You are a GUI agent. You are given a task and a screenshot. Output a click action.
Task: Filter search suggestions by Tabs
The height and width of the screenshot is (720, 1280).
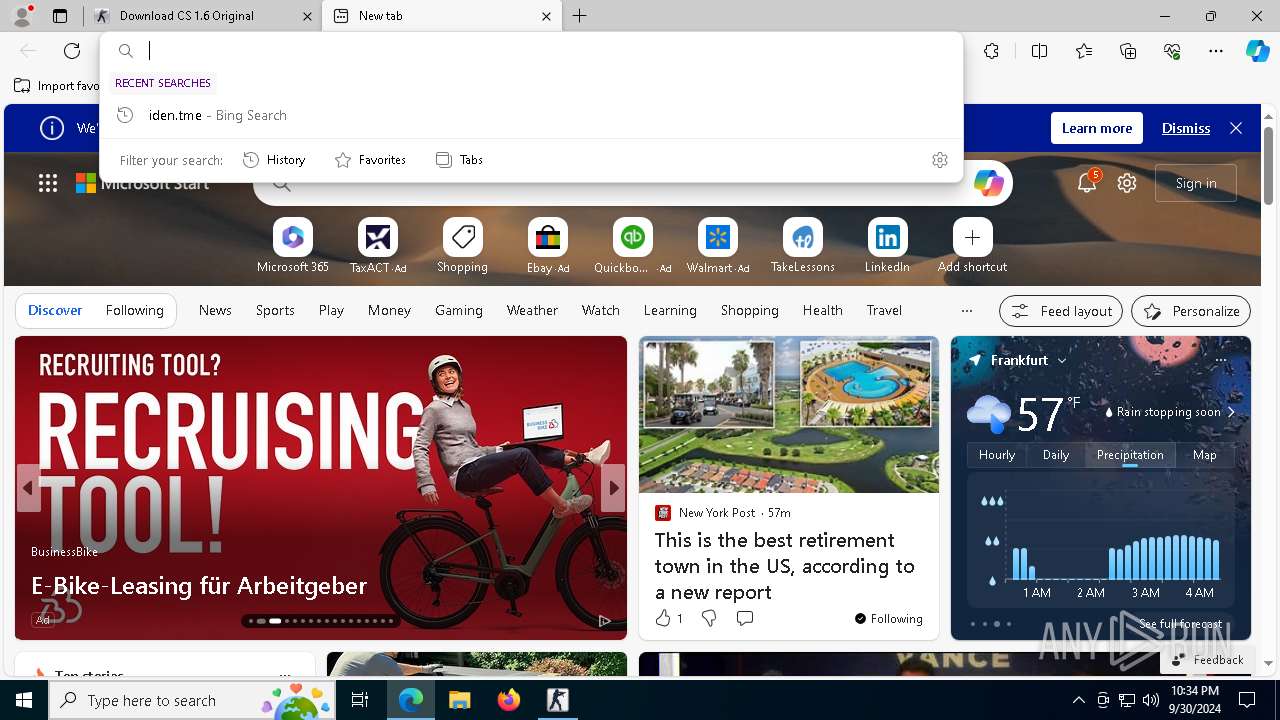click(x=459, y=160)
